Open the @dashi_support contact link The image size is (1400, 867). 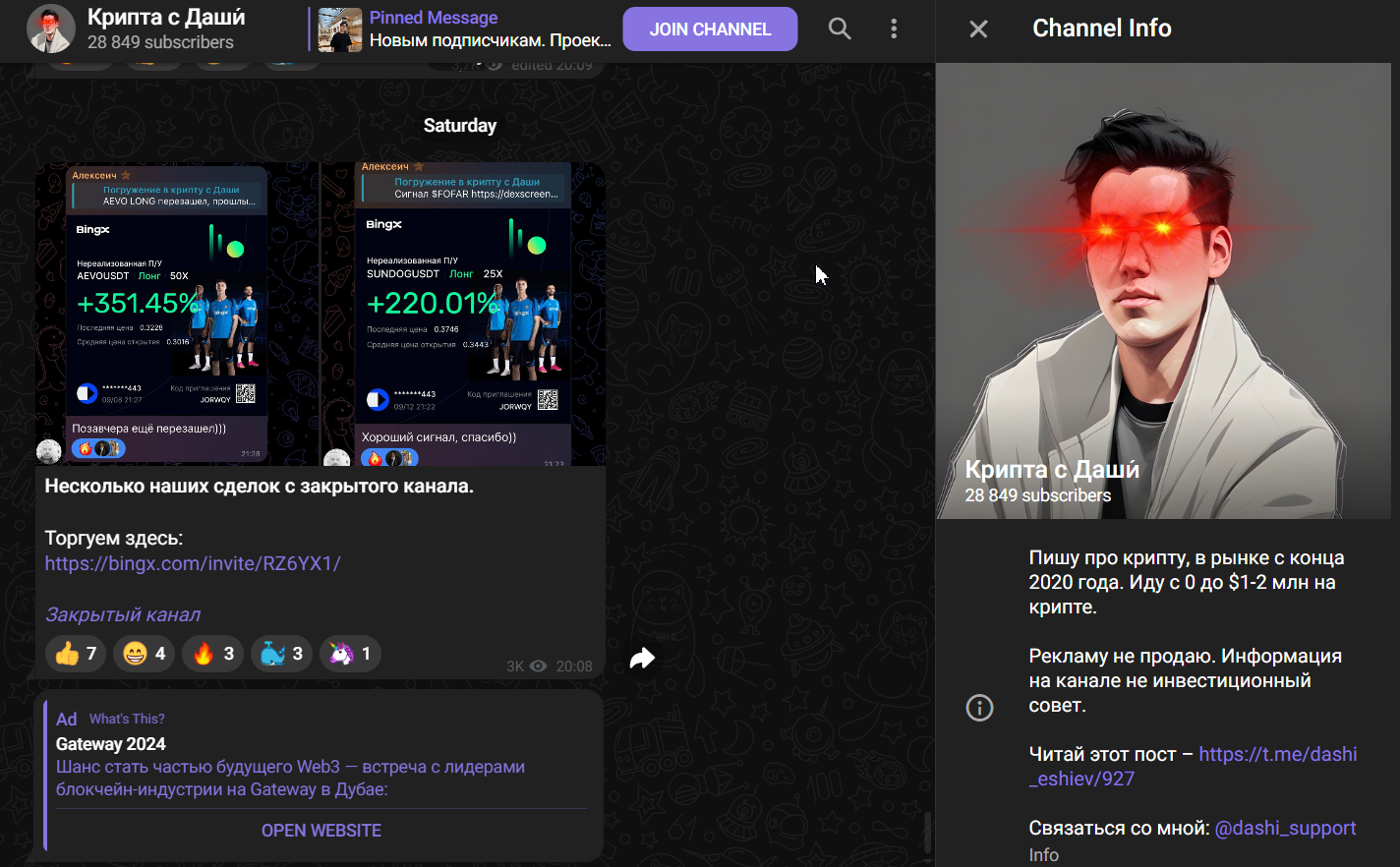(1285, 828)
